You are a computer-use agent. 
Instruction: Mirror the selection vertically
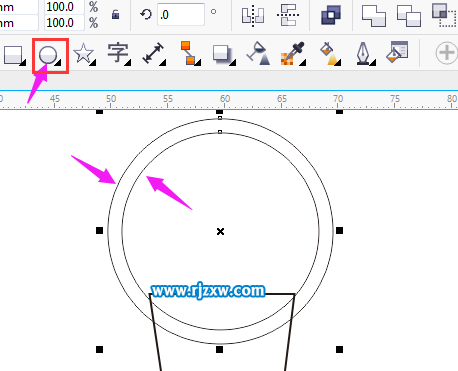pyautogui.click(x=288, y=15)
